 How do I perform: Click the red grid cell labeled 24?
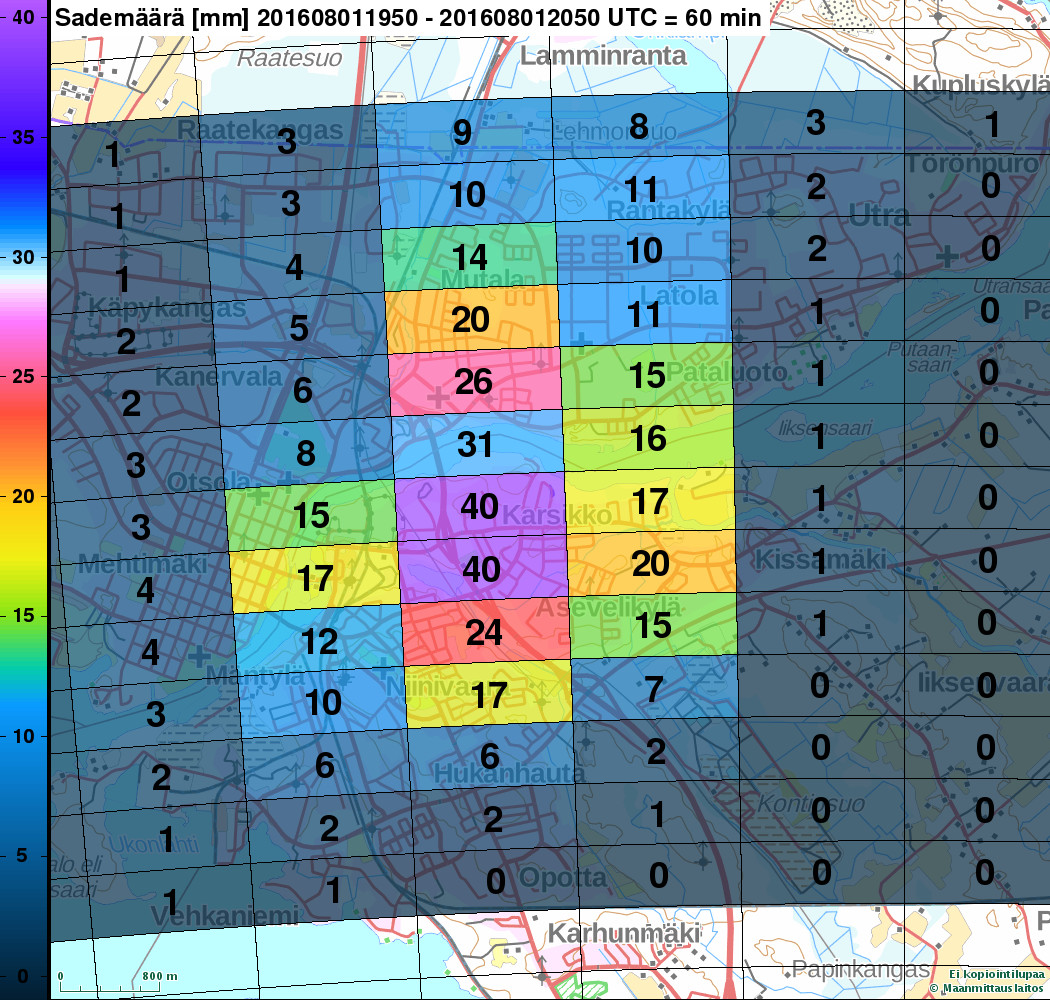pyautogui.click(x=484, y=632)
